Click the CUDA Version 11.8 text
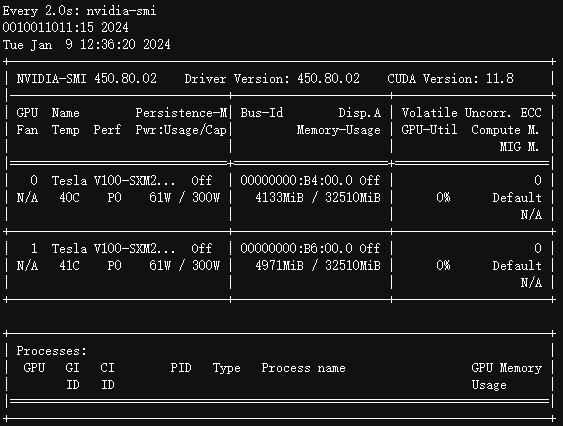Image resolution: width=563 pixels, height=426 pixels. 450,79
